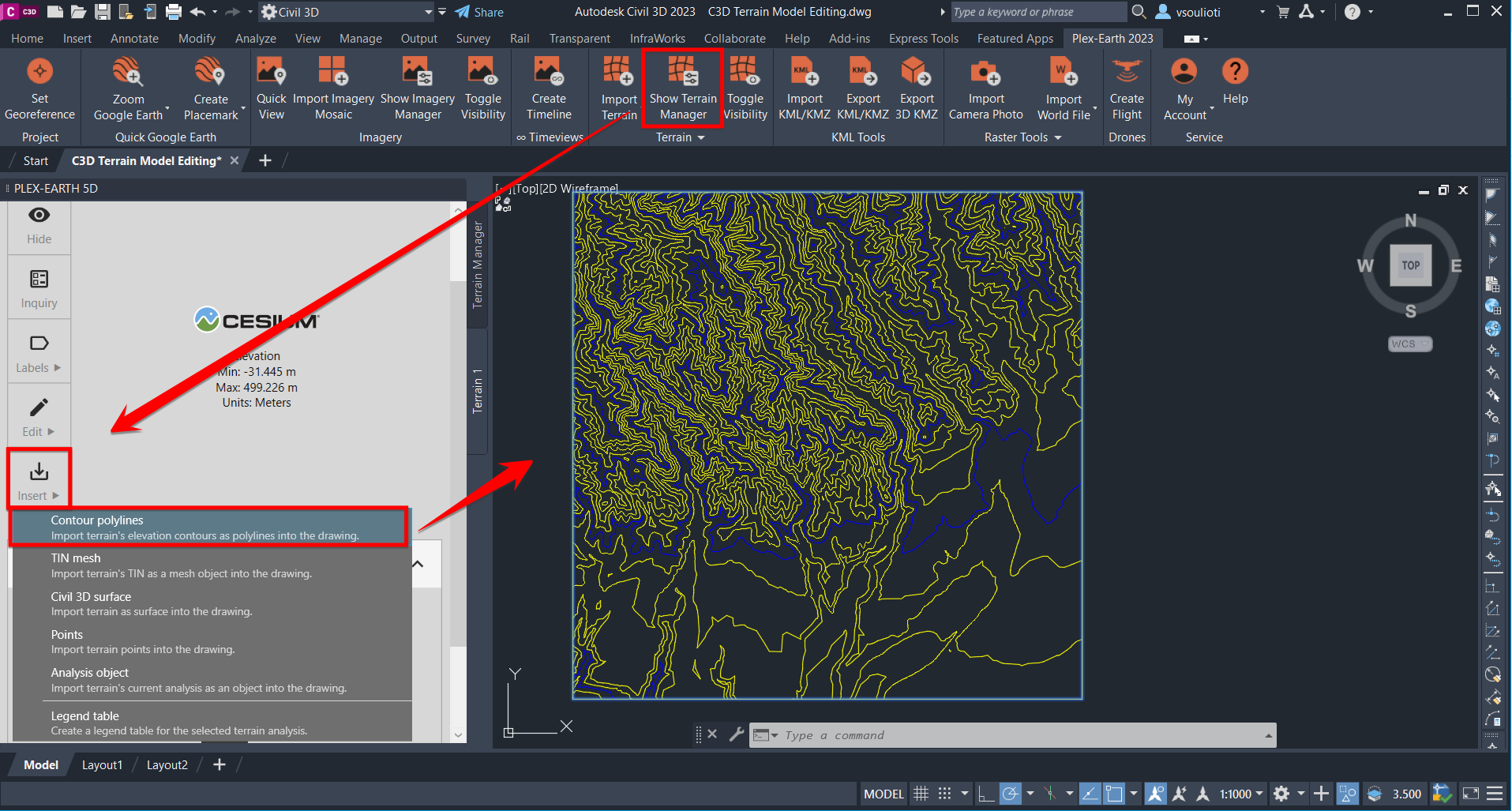Viewport: 1512px width, 811px height.
Task: Click Import Terrain tool
Action: point(619,89)
